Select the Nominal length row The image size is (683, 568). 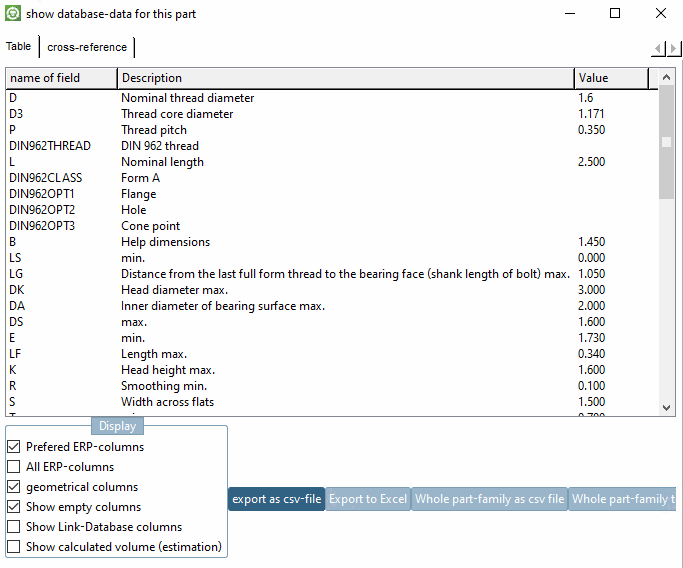[x=332, y=162]
